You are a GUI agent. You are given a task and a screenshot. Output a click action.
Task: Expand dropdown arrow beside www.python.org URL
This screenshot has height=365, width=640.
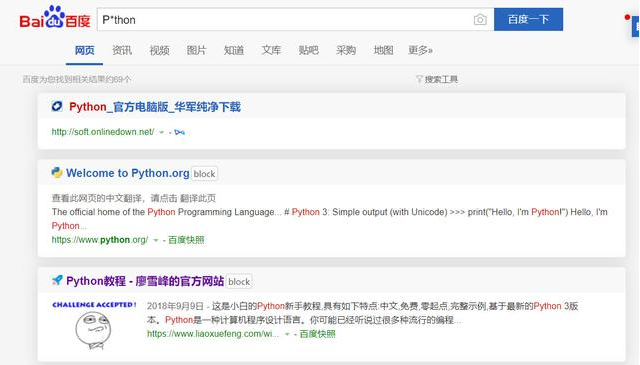(156, 240)
